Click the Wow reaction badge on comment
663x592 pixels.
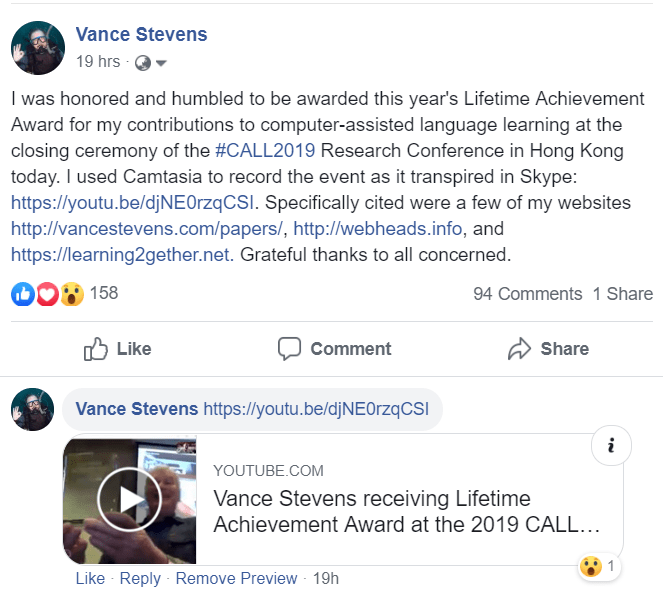coord(592,567)
